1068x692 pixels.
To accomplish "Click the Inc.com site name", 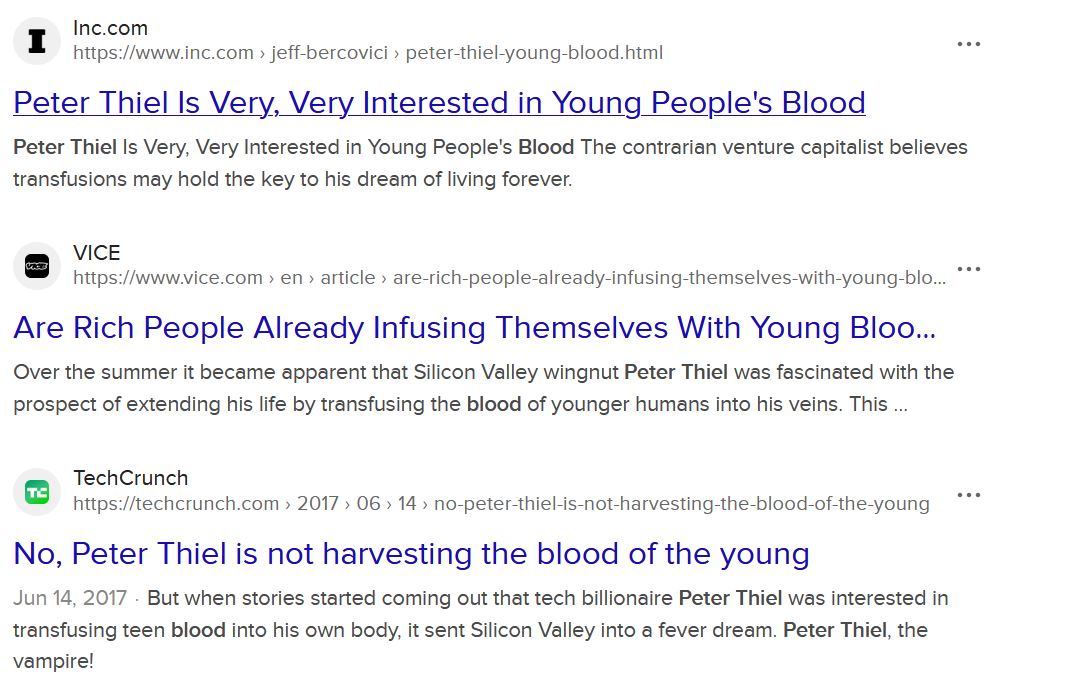I will tap(110, 28).
